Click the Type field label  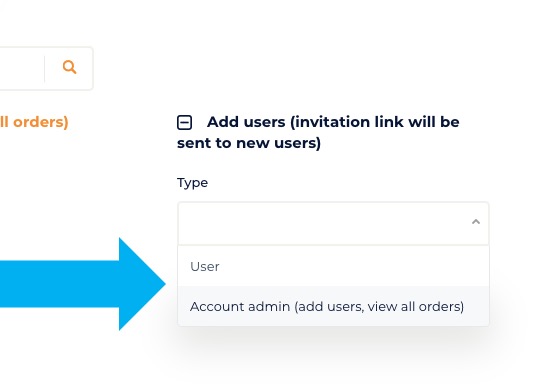[192, 183]
